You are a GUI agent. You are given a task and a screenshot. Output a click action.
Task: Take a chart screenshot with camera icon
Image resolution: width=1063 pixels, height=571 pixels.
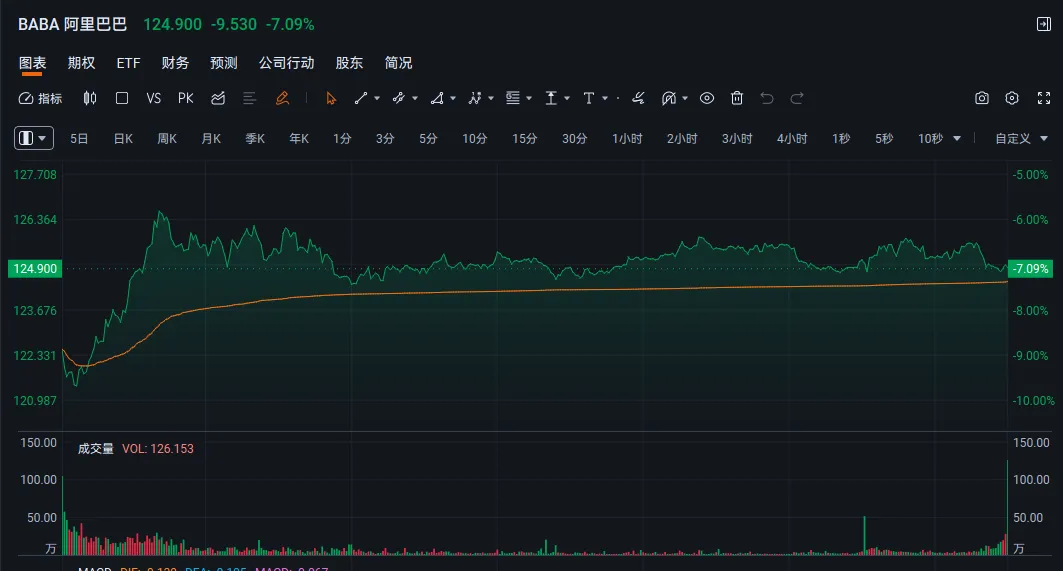click(982, 98)
